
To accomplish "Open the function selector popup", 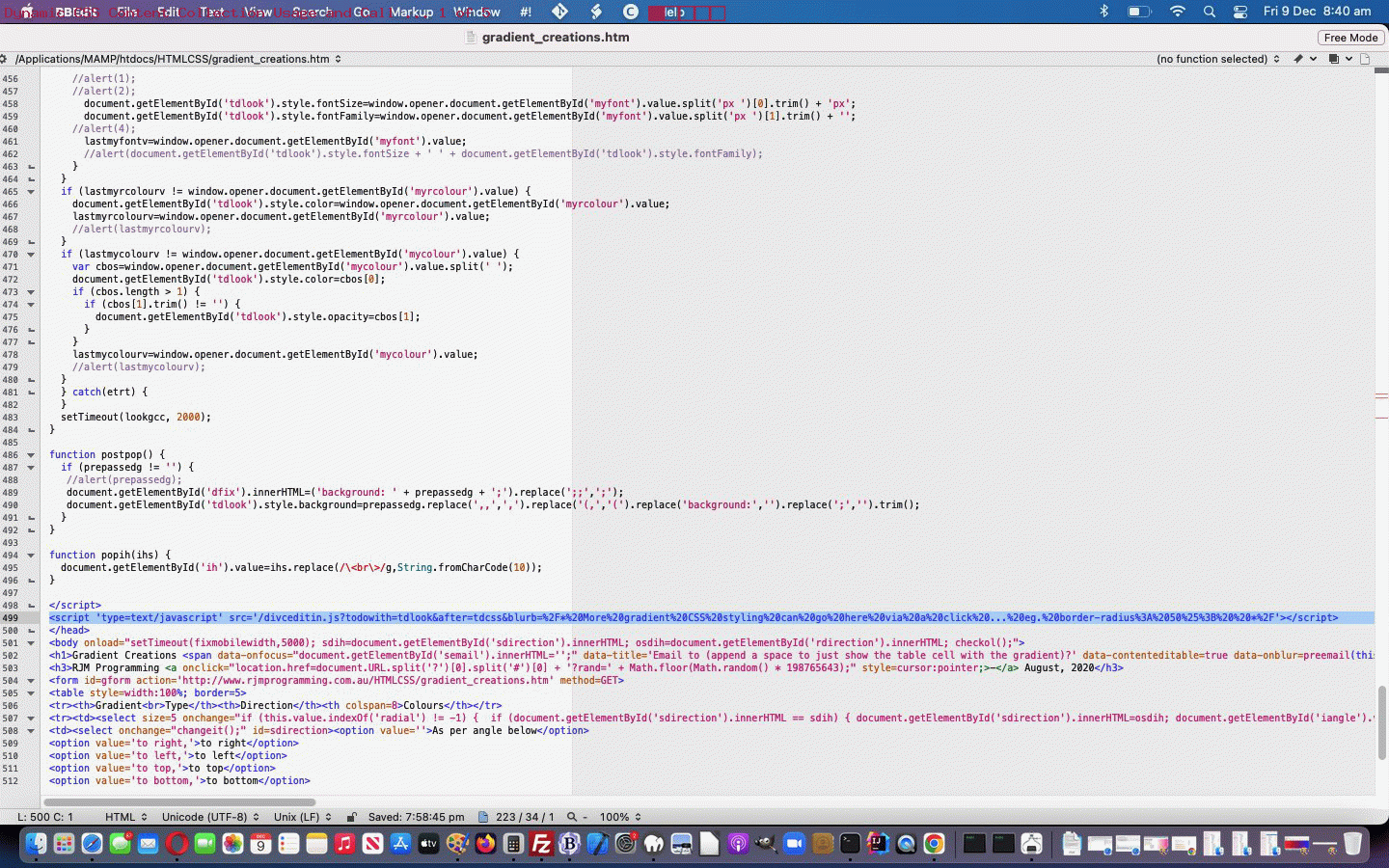I will (1218, 59).
